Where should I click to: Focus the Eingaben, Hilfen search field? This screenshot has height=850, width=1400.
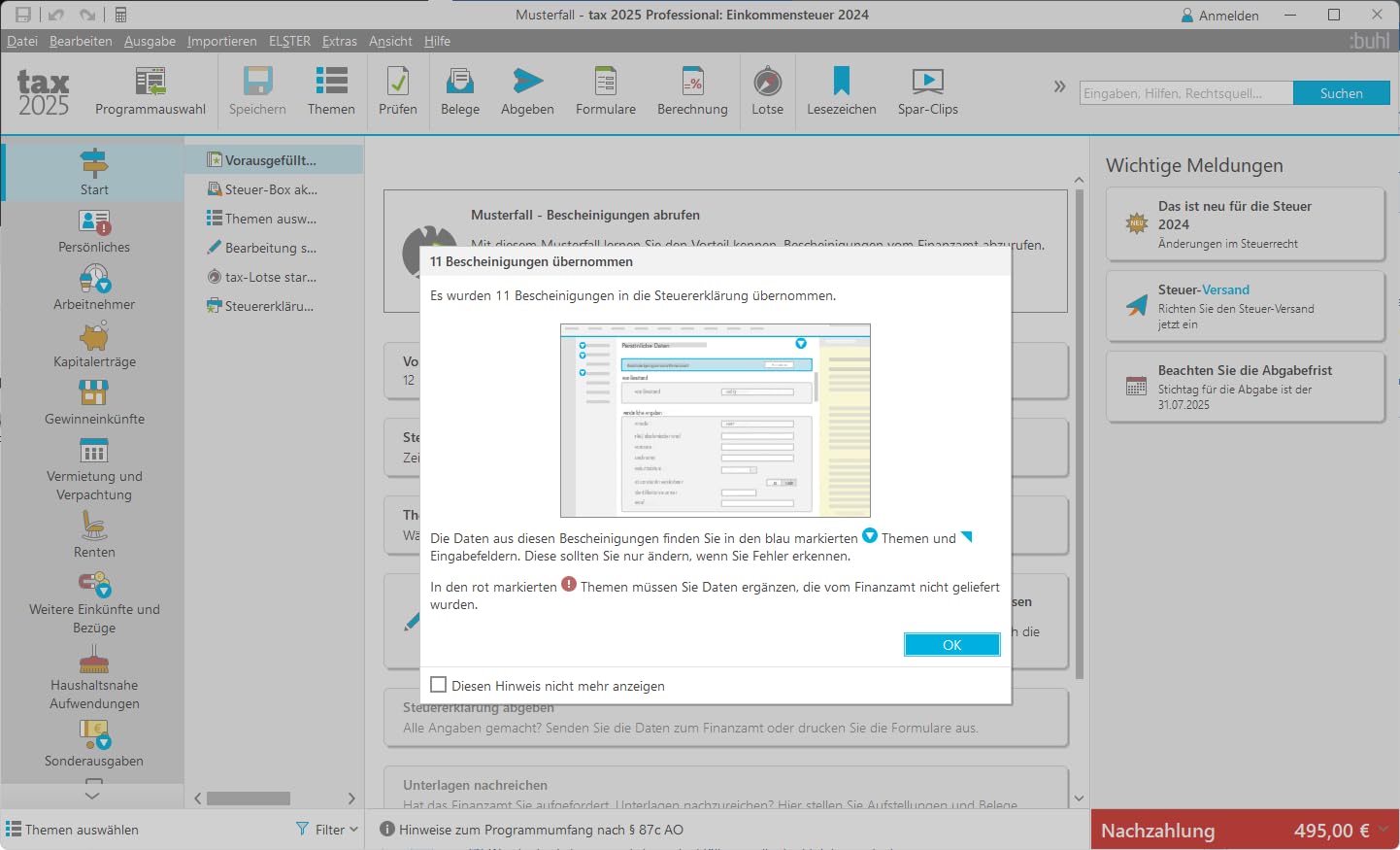[1185, 93]
